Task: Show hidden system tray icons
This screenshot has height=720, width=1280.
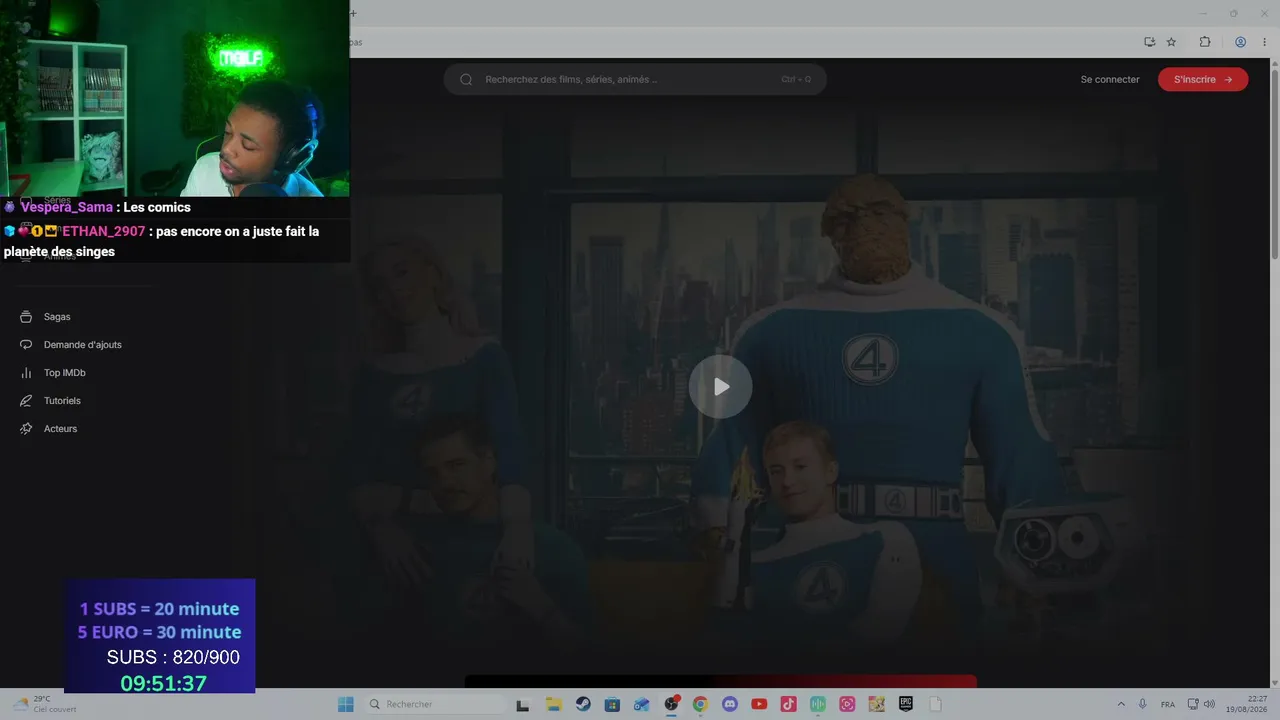Action: pyautogui.click(x=1121, y=704)
